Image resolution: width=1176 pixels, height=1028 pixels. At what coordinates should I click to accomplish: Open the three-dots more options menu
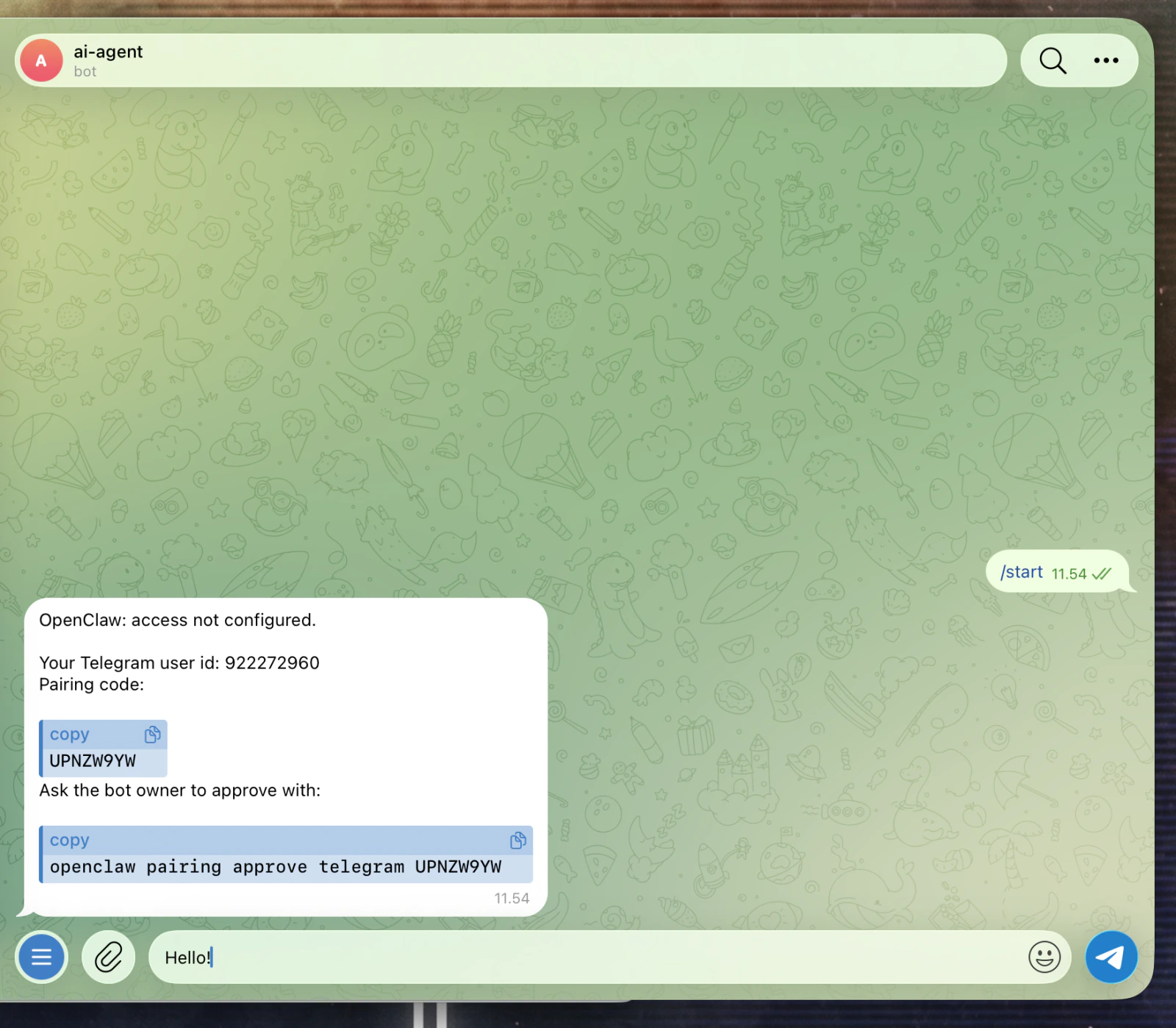coord(1105,60)
